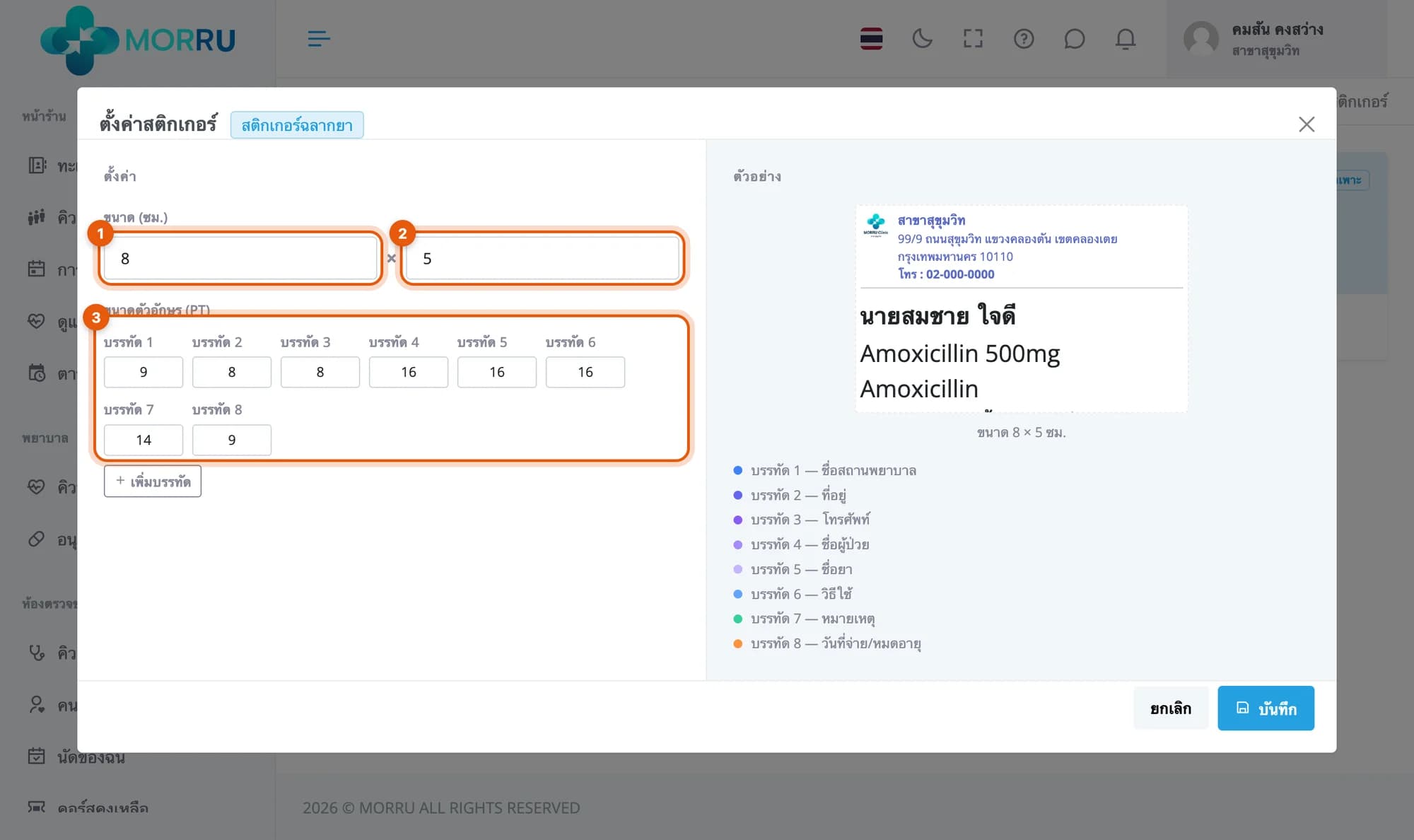Image resolution: width=1414 pixels, height=840 pixels.
Task: Open the help question mark icon
Action: tap(1024, 38)
